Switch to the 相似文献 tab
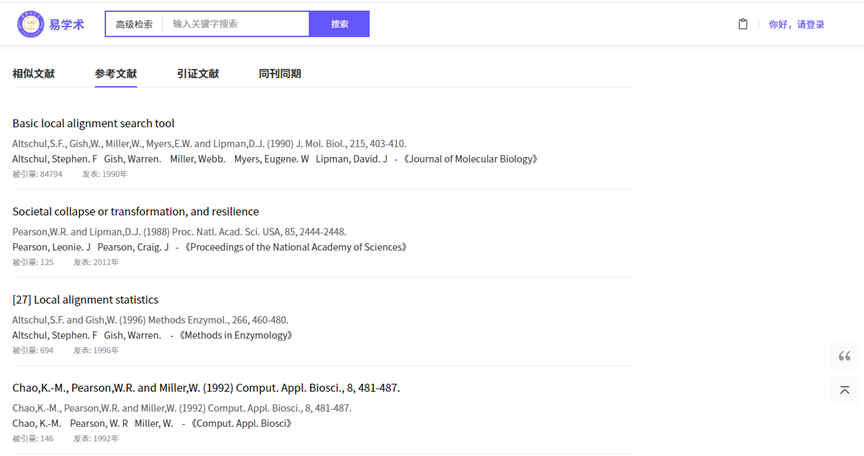The height and width of the screenshot is (456, 864). click(x=33, y=74)
